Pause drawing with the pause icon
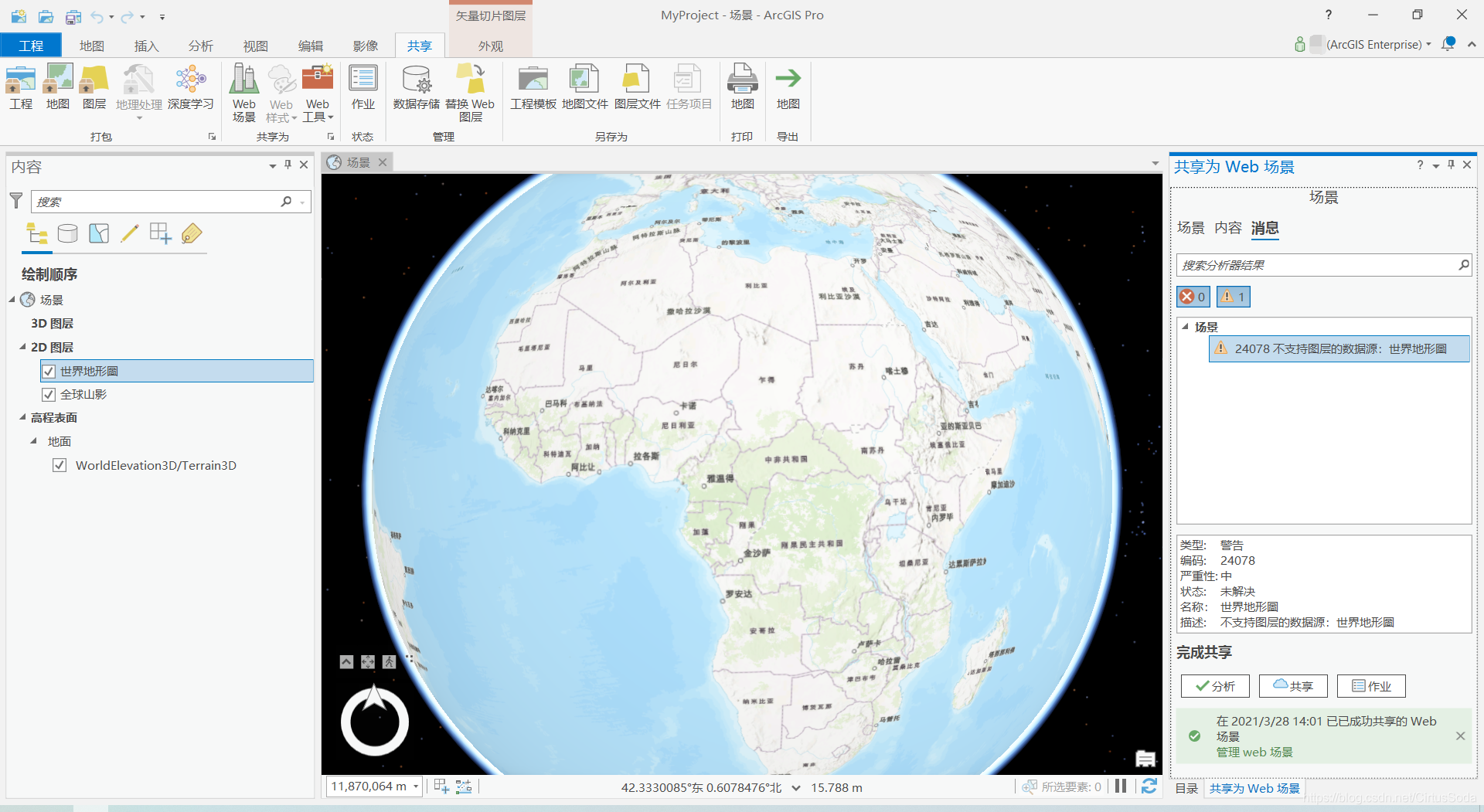 [1121, 787]
